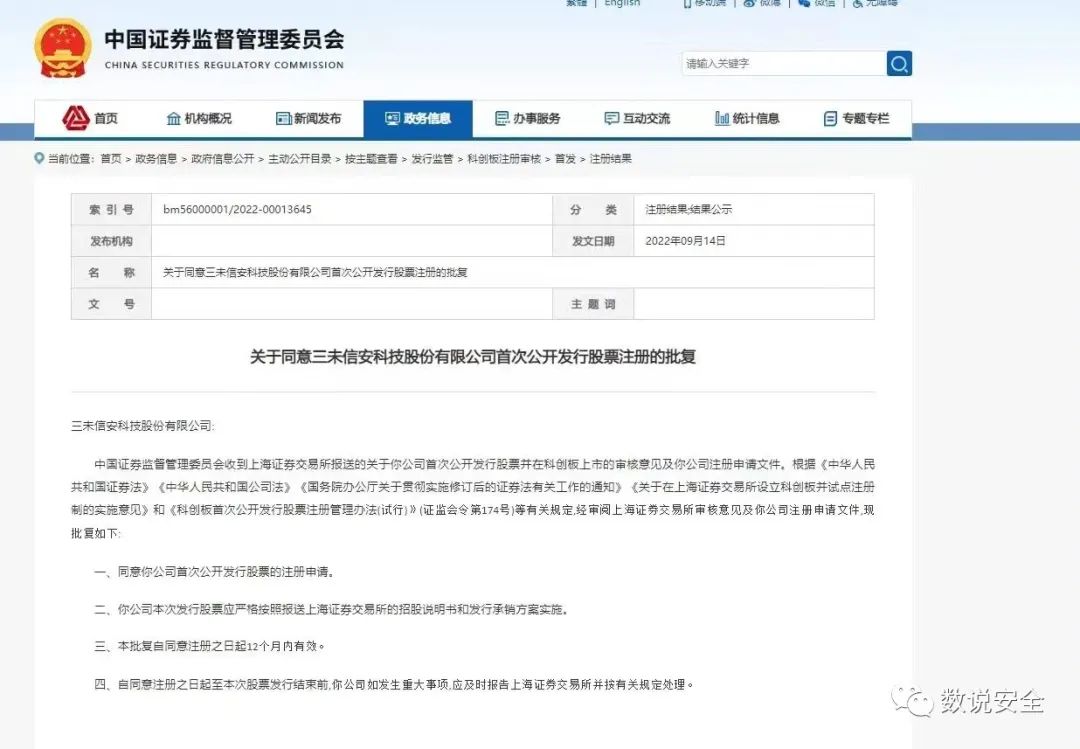Open the 发行监管 breadcrumb link
Screen dimensions: 1080x749
(432, 158)
